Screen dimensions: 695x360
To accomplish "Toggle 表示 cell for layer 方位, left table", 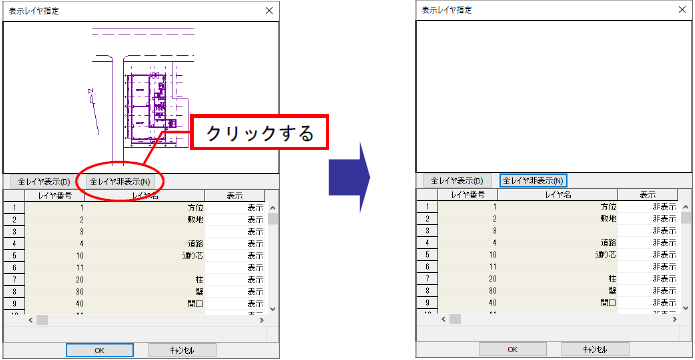I will [x=235, y=207].
